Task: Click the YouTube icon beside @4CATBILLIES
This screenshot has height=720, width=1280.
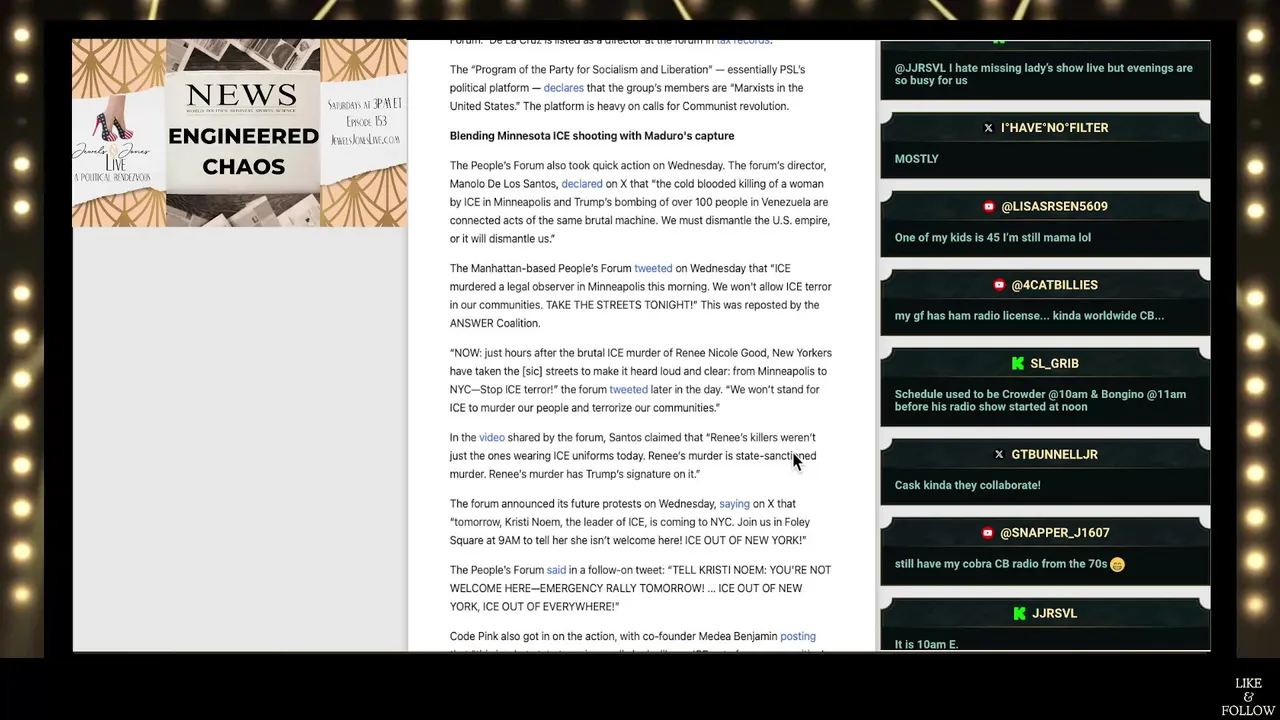Action: (x=999, y=285)
